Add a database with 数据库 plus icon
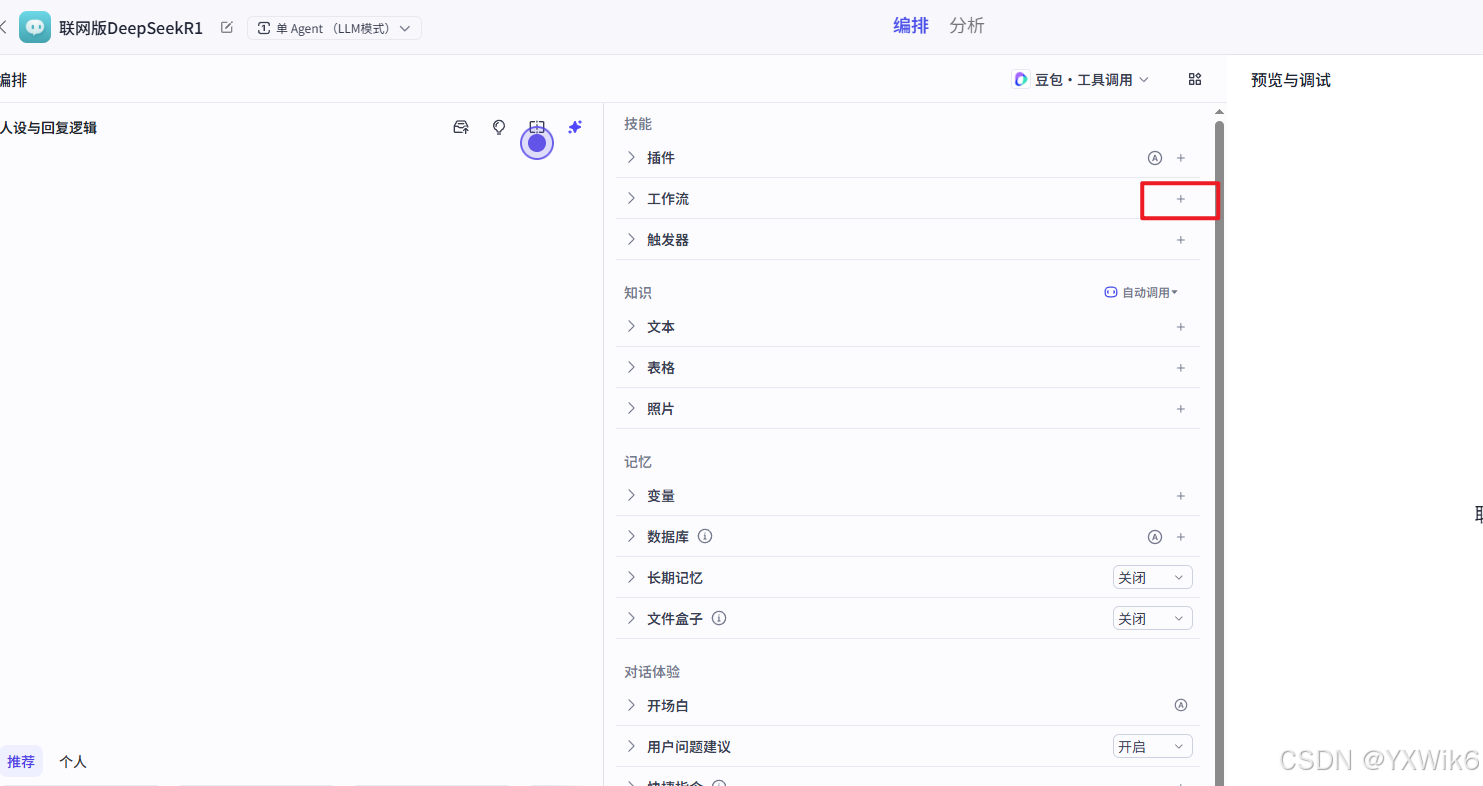Image resolution: width=1483 pixels, height=786 pixels. click(x=1181, y=537)
